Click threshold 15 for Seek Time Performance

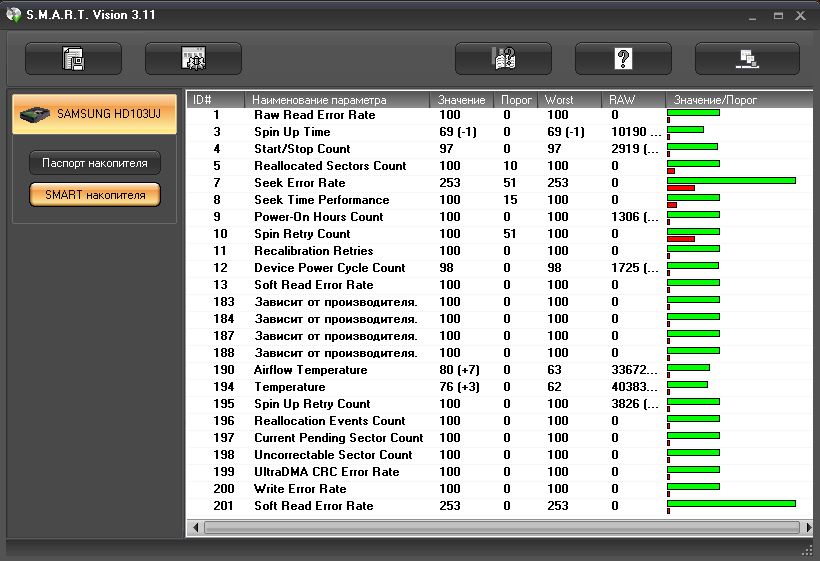click(510, 200)
